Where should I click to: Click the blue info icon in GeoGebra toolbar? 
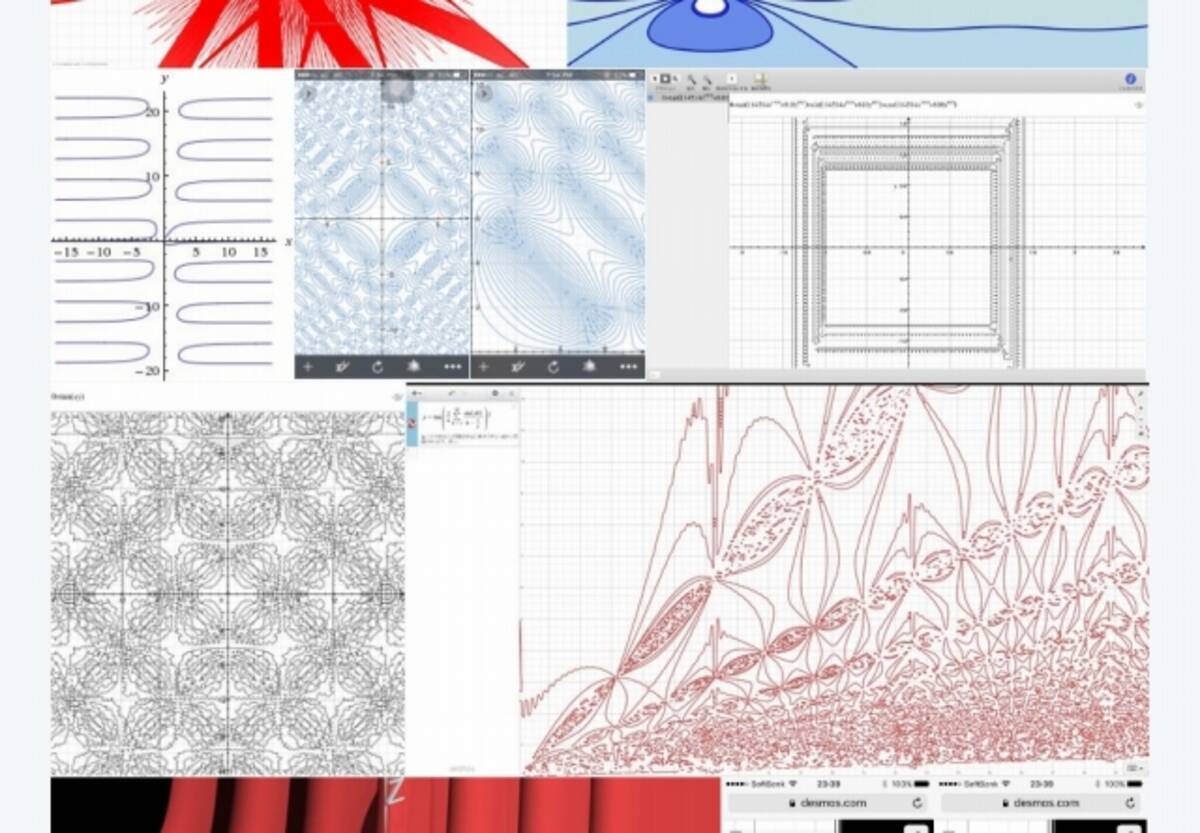click(x=1130, y=80)
